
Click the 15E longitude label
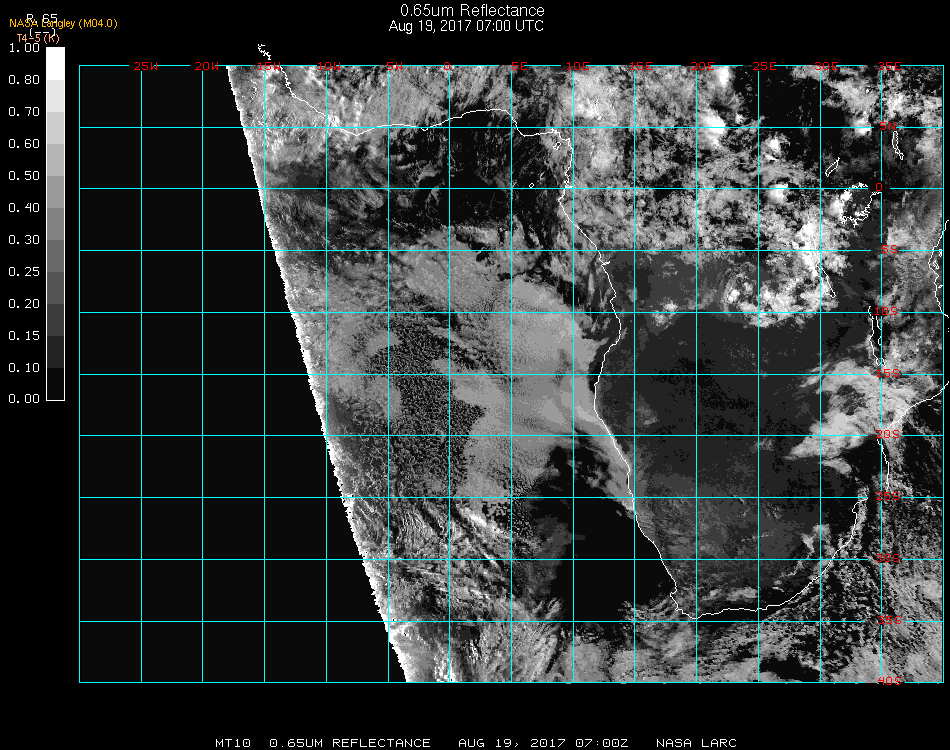pos(640,66)
